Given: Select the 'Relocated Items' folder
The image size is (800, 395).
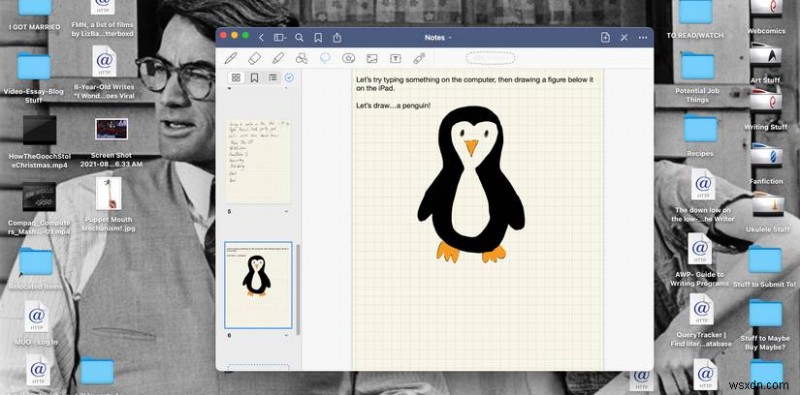Looking at the screenshot, I should pyautogui.click(x=36, y=268).
